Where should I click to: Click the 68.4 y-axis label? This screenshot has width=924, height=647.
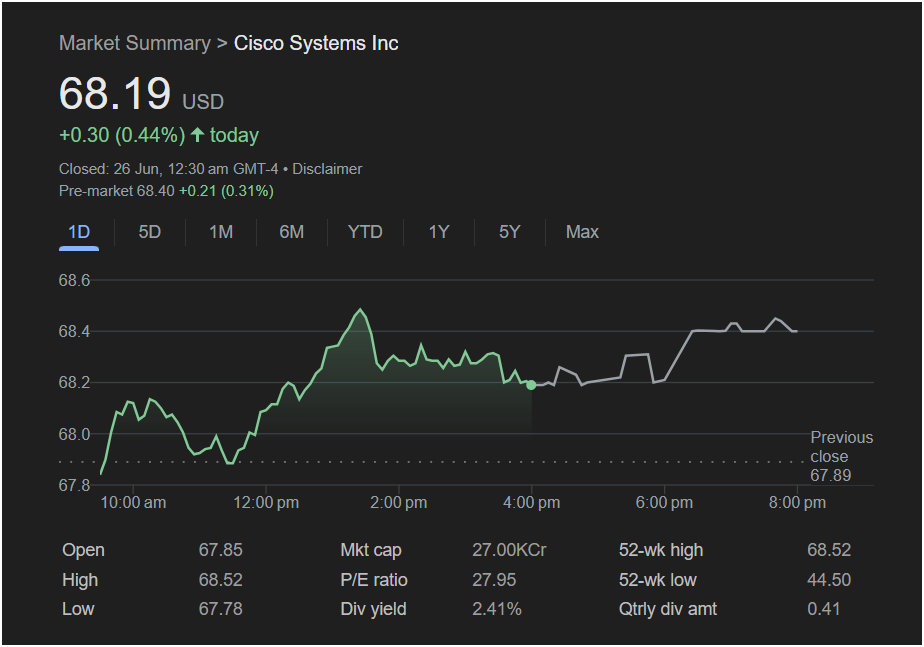coord(74,332)
